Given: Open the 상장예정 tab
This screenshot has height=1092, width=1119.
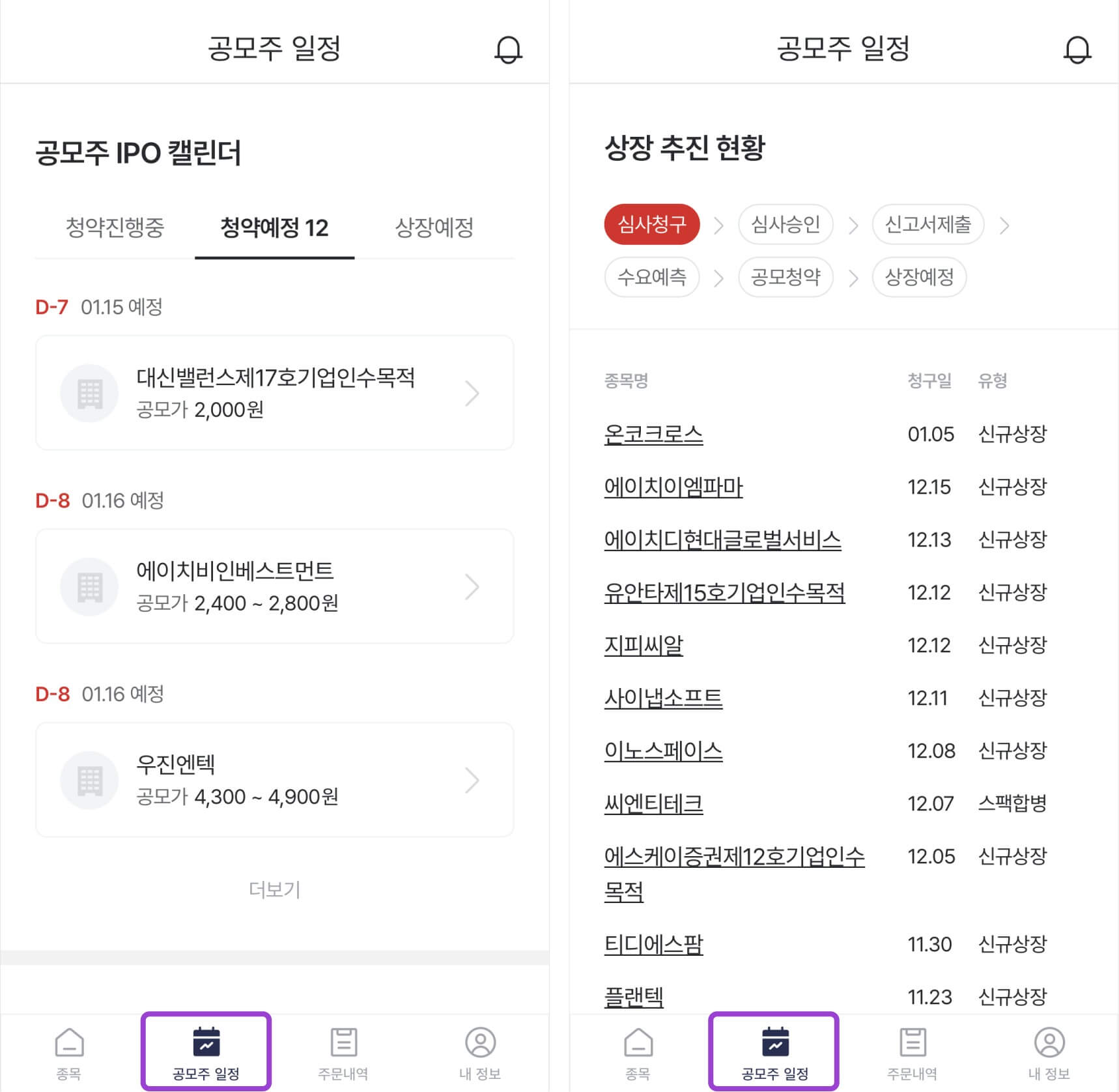Looking at the screenshot, I should (x=435, y=228).
